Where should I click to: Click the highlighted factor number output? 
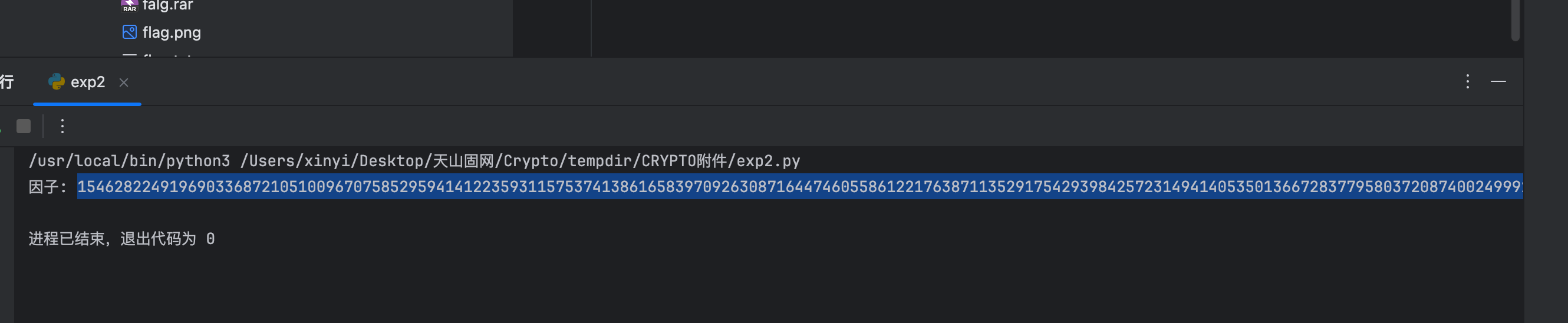[x=791, y=187]
